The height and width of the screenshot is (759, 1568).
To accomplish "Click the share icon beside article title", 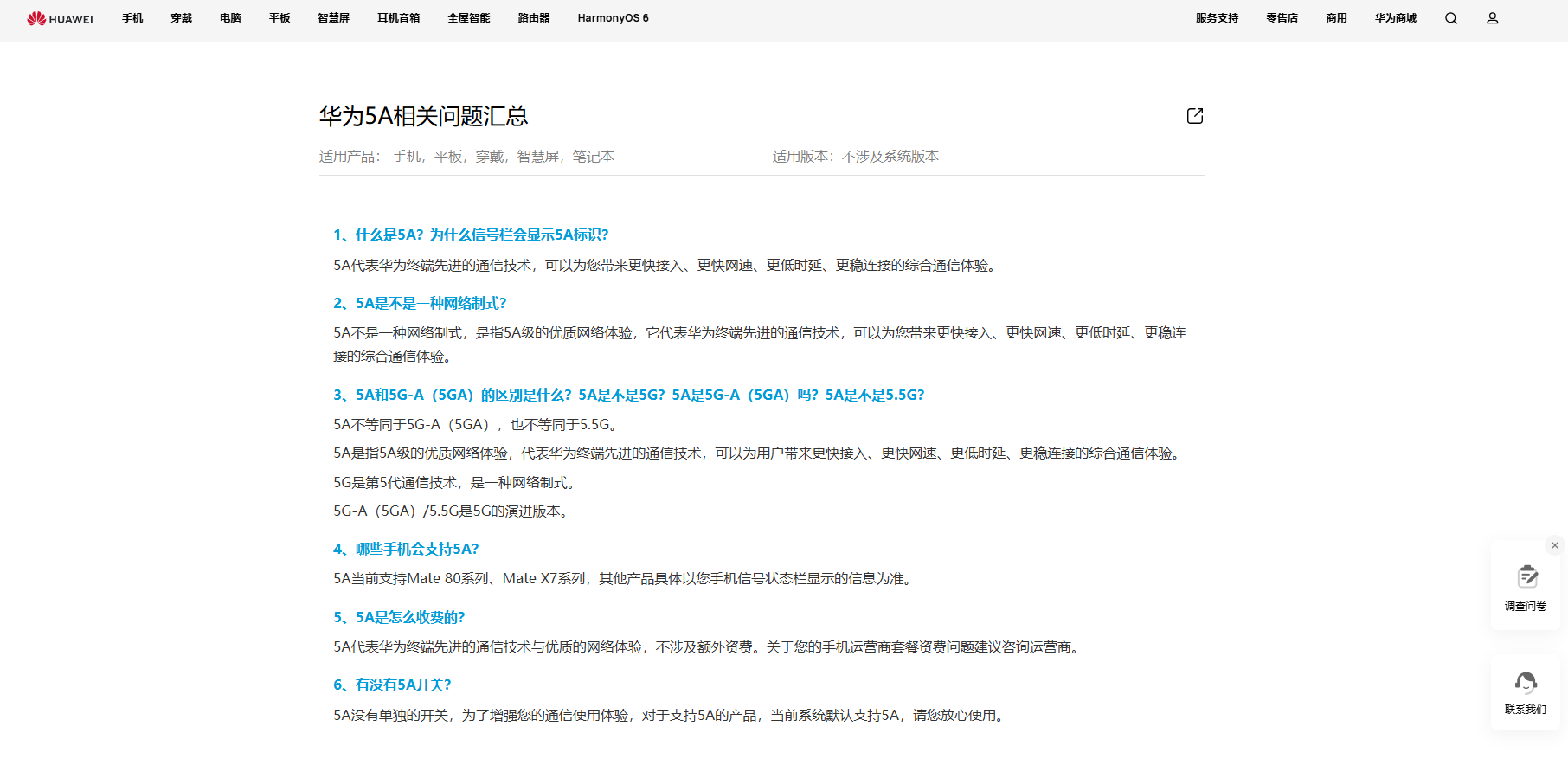I will (1195, 116).
